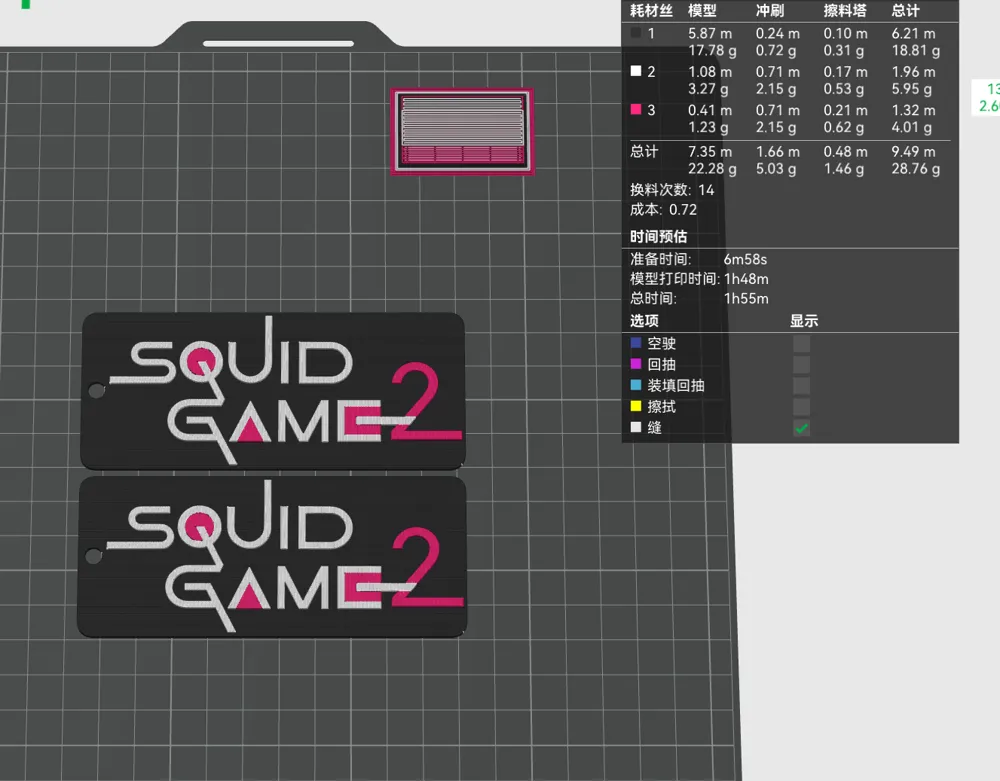Screen dimensions: 1000x781
Task: Select the lower Squid Game 2 keychain model
Action: click(272, 556)
